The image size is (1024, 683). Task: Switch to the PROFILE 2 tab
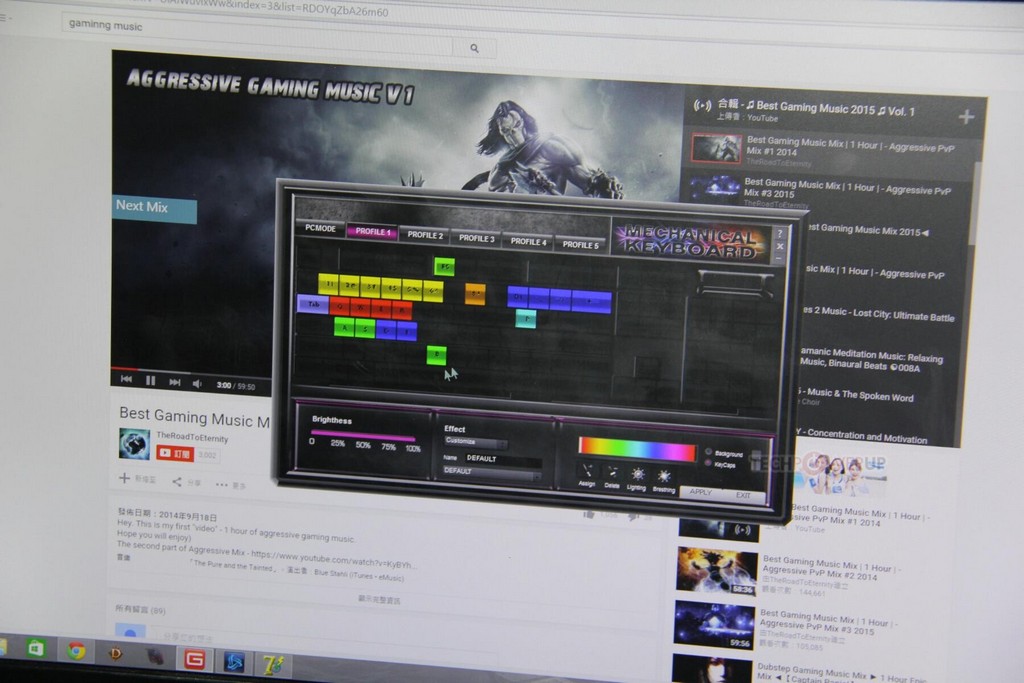(425, 235)
